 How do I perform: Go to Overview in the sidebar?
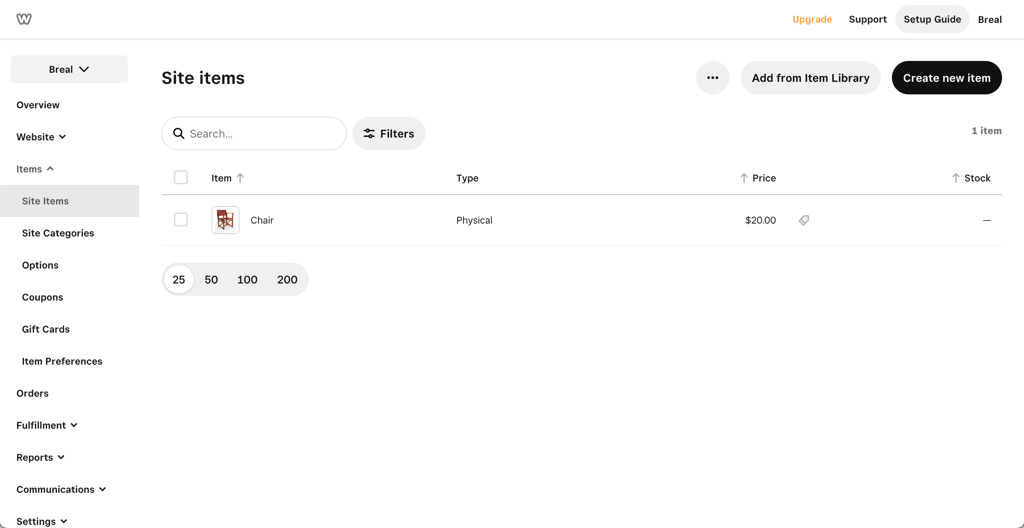[x=38, y=105]
